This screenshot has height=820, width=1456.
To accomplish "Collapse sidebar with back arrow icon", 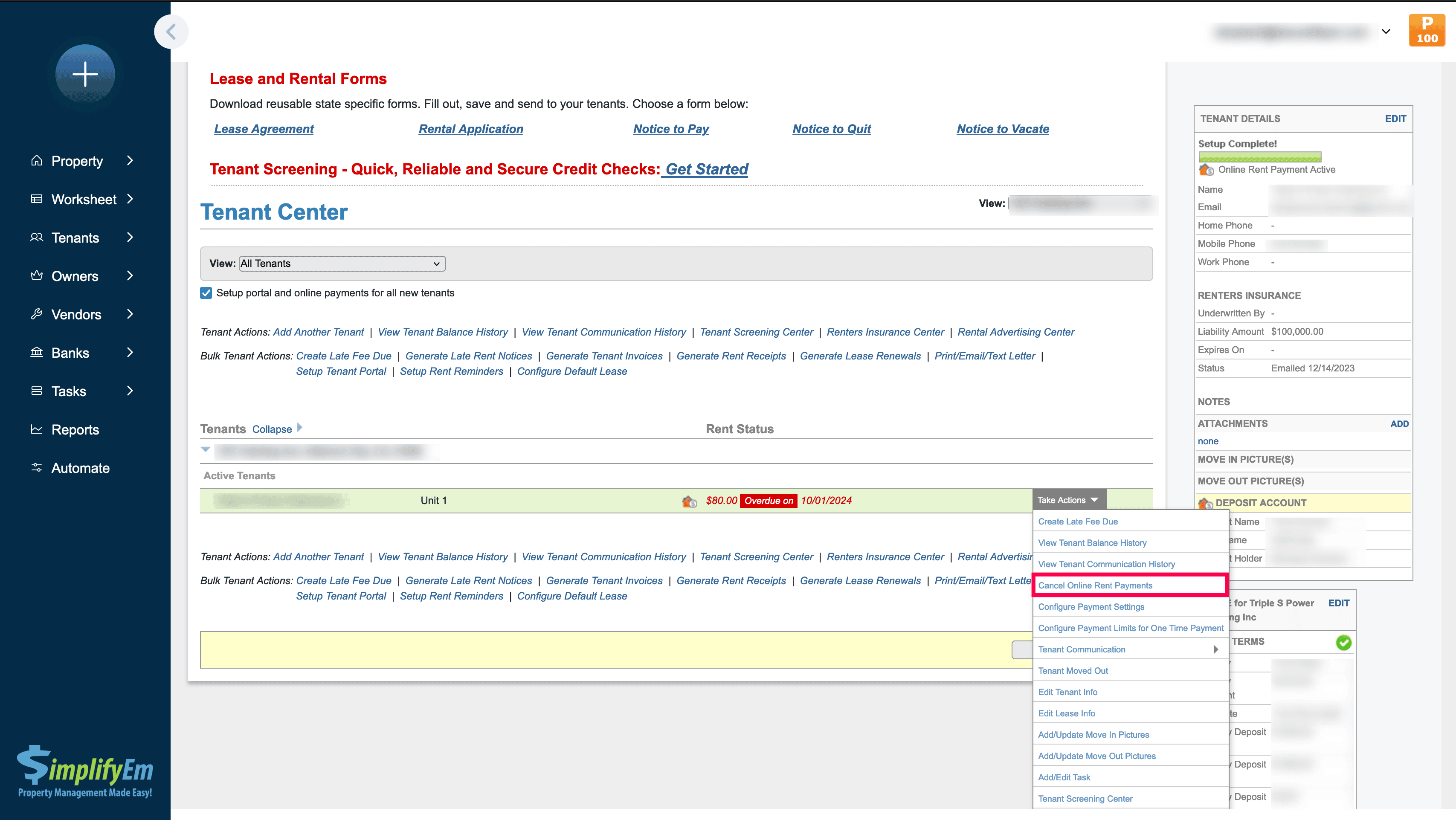I will 171,32.
